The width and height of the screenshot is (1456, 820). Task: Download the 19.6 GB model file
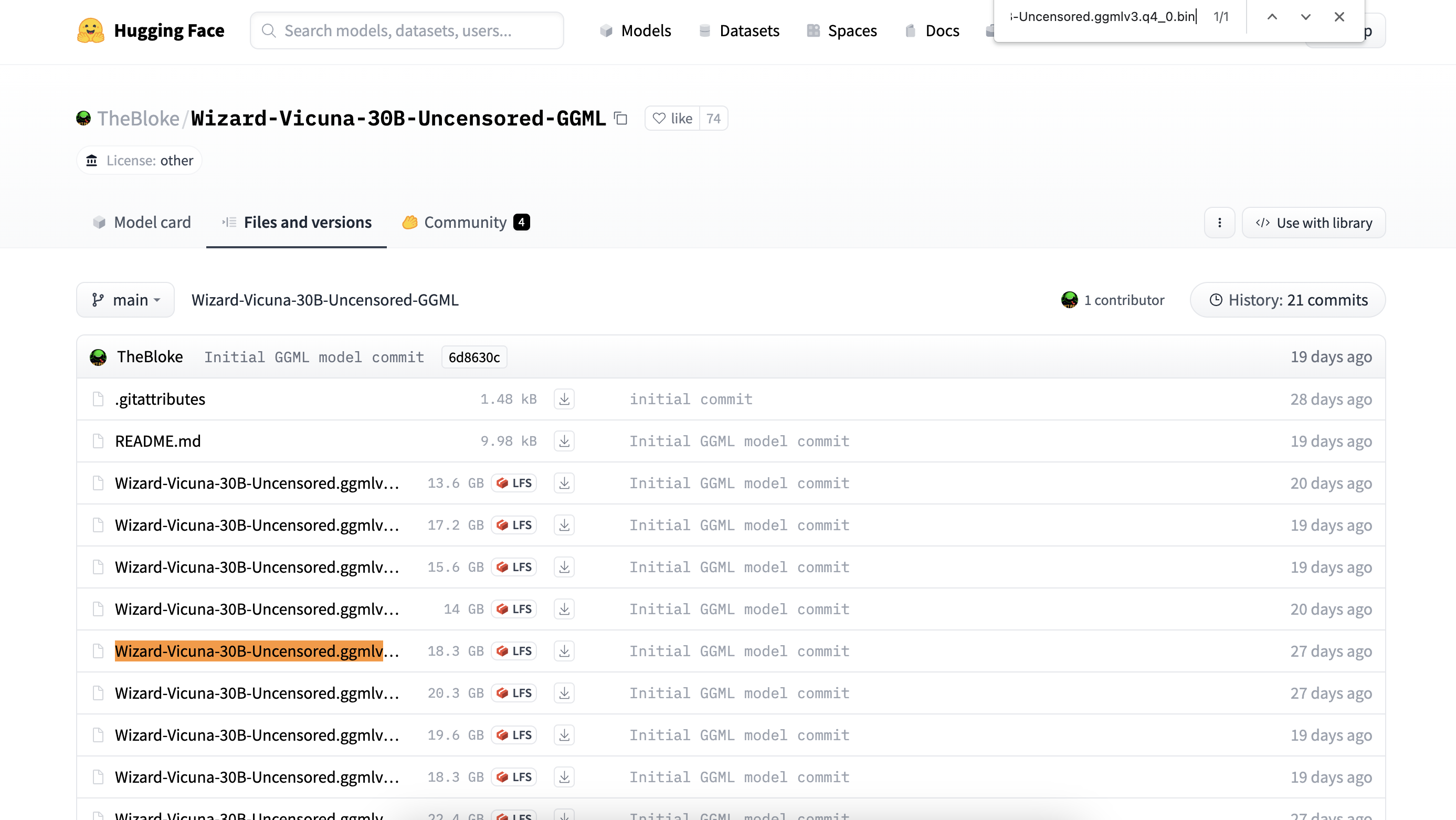click(564, 735)
